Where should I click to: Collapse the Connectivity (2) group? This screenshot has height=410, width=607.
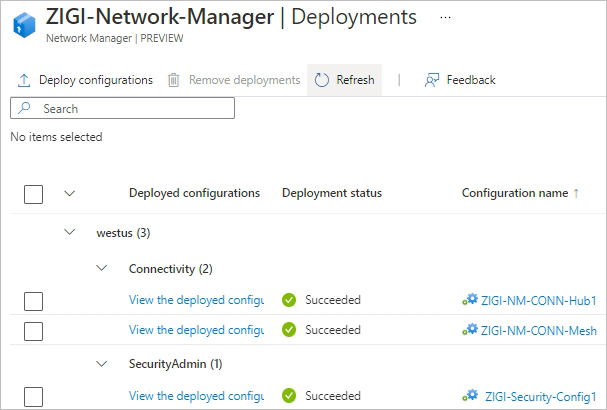pyautogui.click(x=101, y=268)
